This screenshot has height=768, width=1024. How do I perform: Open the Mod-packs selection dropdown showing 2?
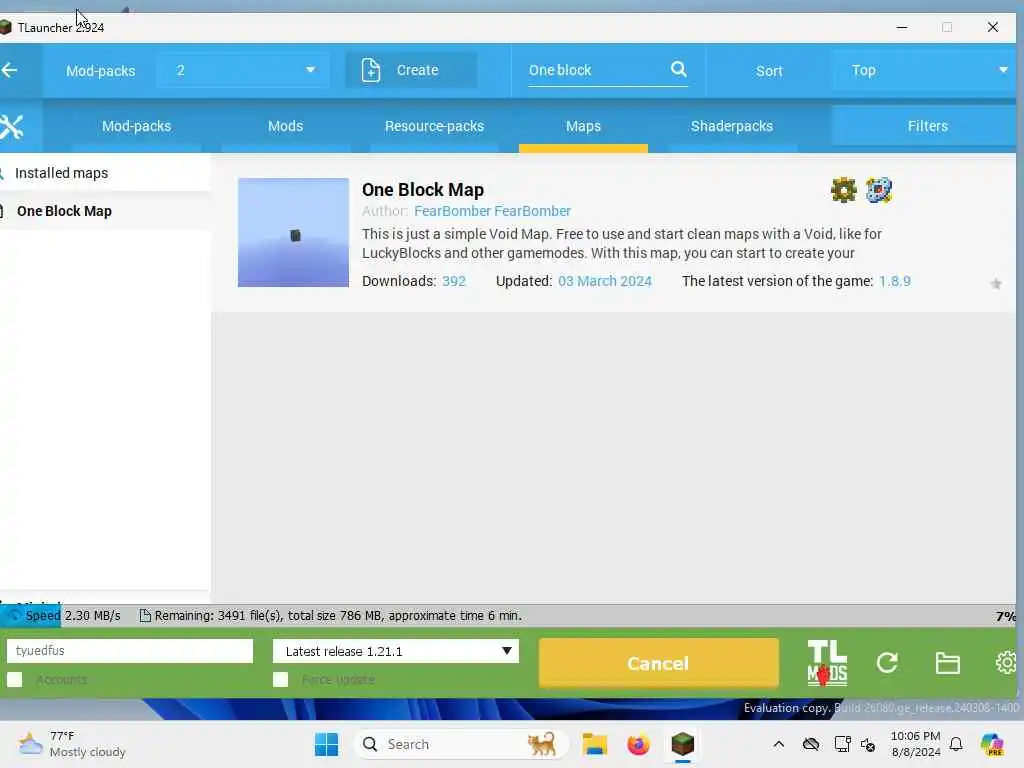pyautogui.click(x=242, y=70)
